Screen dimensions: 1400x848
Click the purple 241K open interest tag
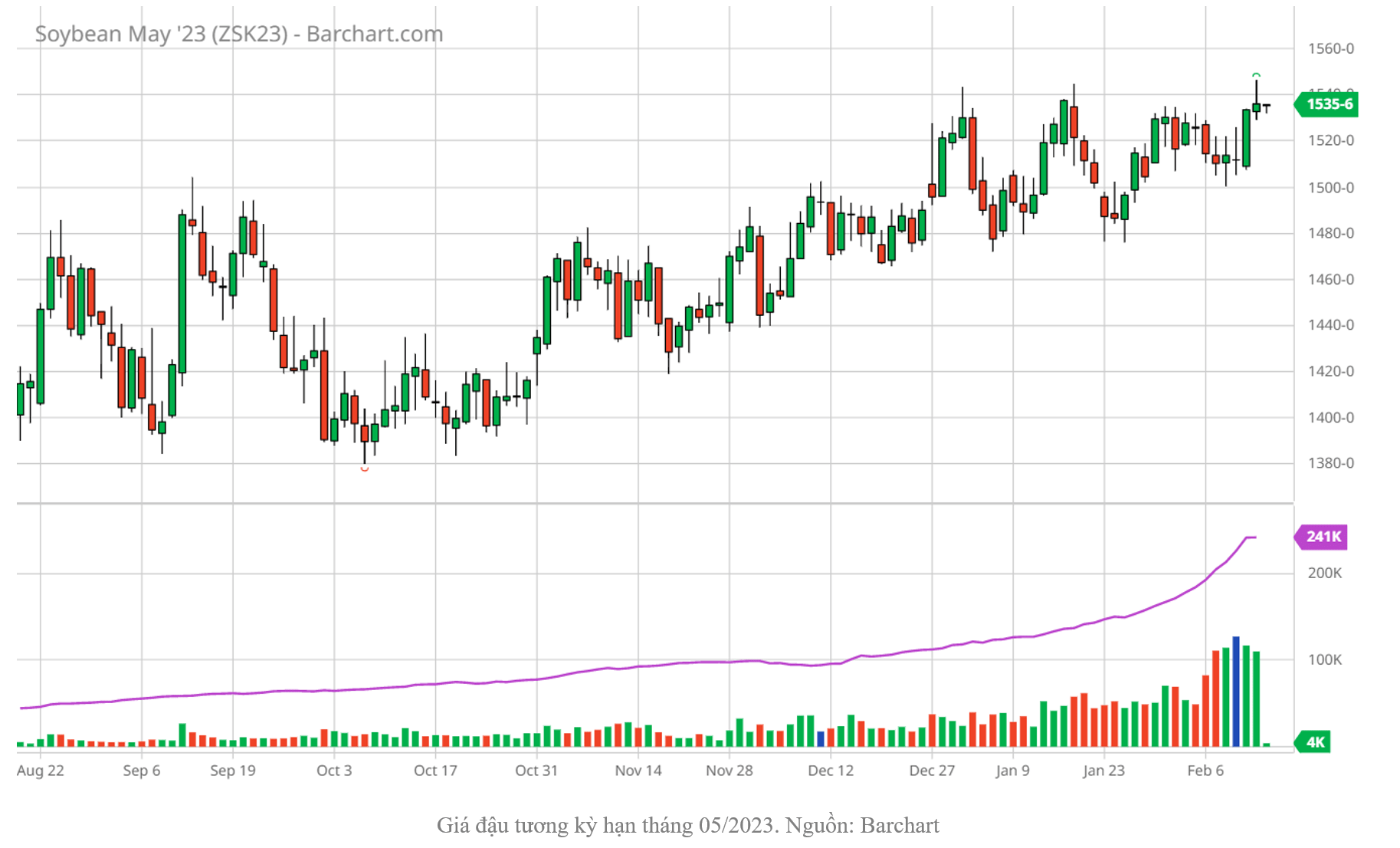click(x=1321, y=537)
